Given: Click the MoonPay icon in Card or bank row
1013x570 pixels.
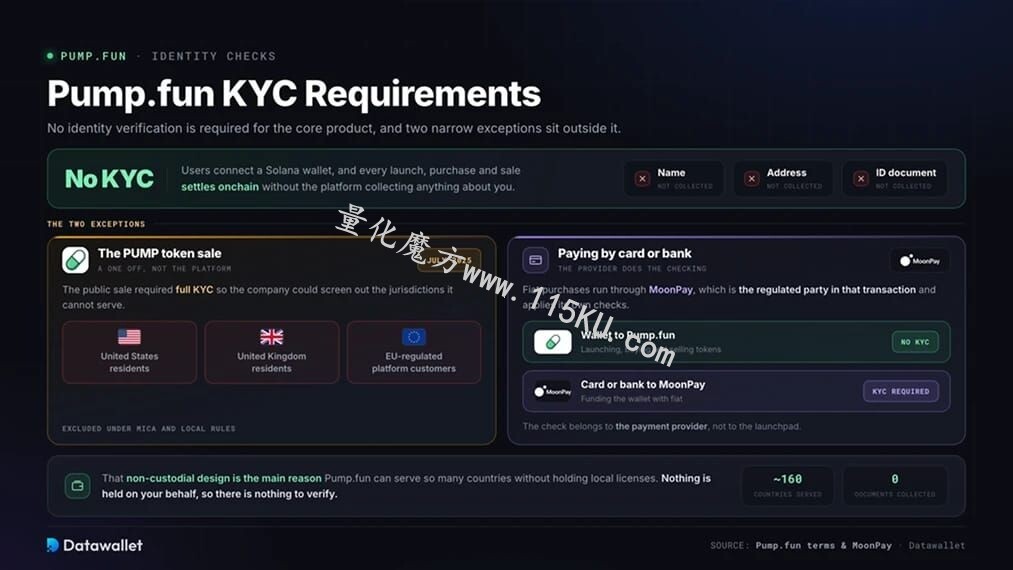Looking at the screenshot, I should click(x=552, y=391).
